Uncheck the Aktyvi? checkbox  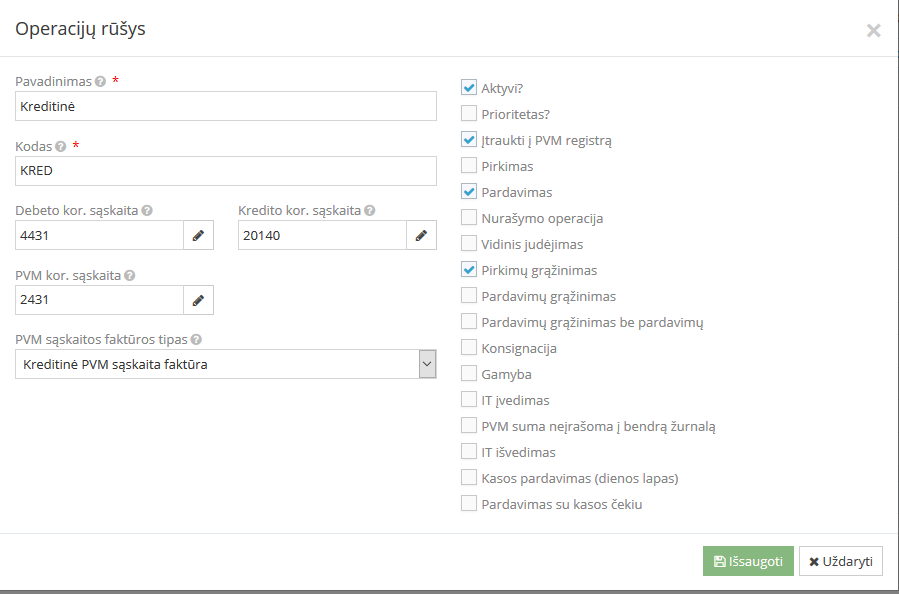pos(468,87)
